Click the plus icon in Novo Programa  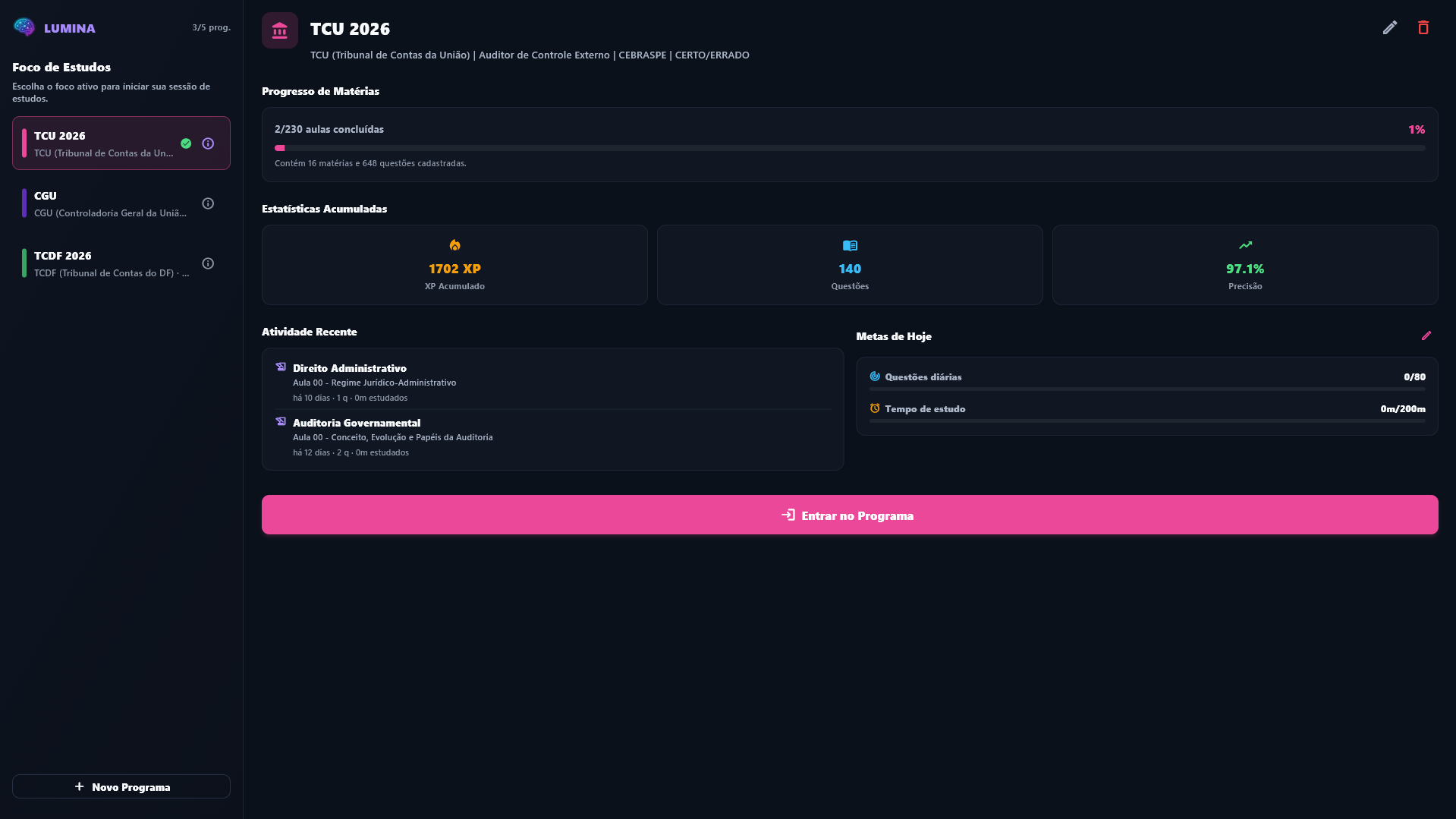[80, 786]
